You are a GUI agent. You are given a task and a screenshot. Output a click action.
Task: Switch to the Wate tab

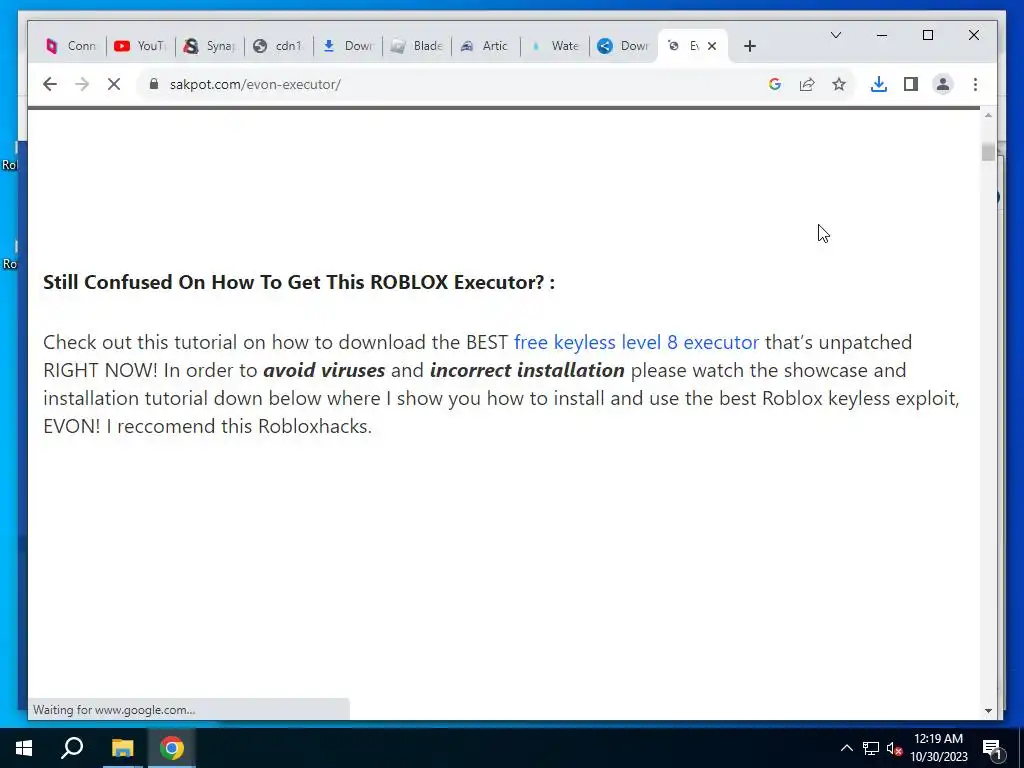pos(555,46)
